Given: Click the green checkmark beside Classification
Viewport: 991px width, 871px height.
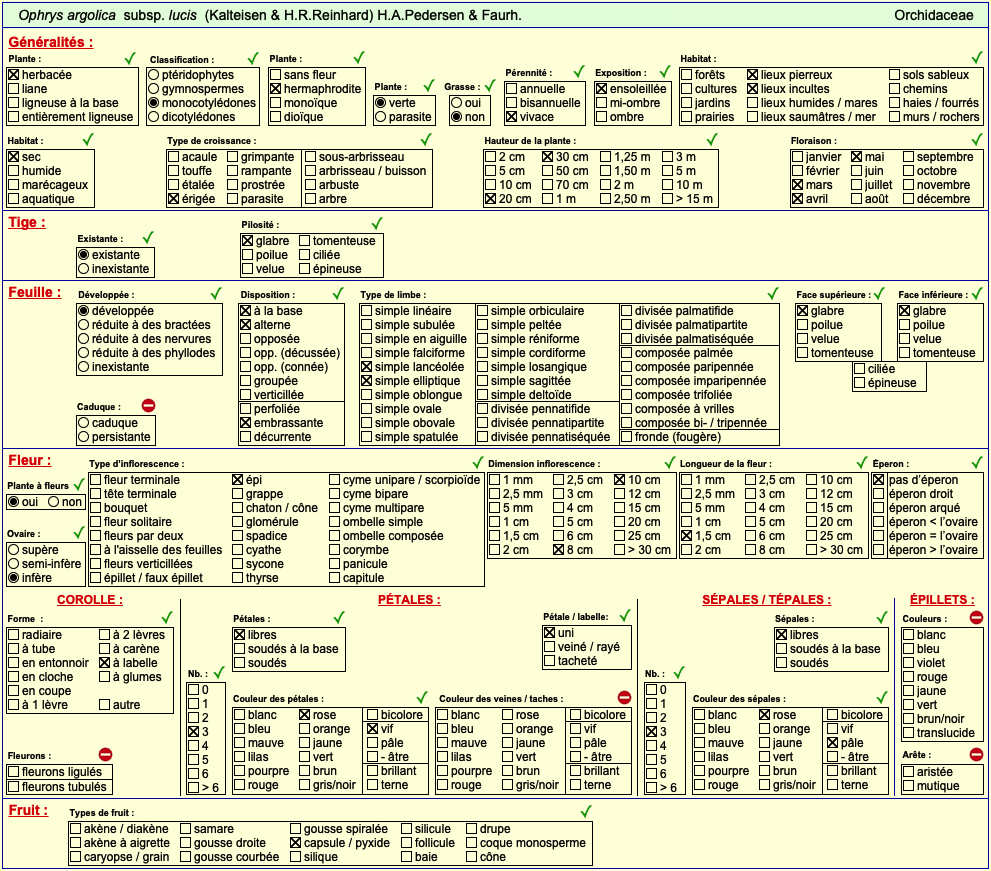Looking at the screenshot, I should click(x=253, y=59).
